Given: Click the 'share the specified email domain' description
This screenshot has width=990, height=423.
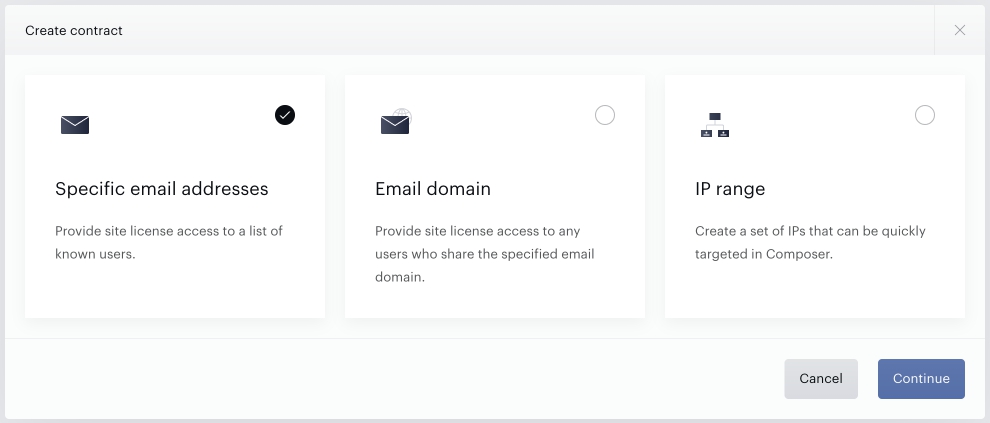Looking at the screenshot, I should click(484, 254).
